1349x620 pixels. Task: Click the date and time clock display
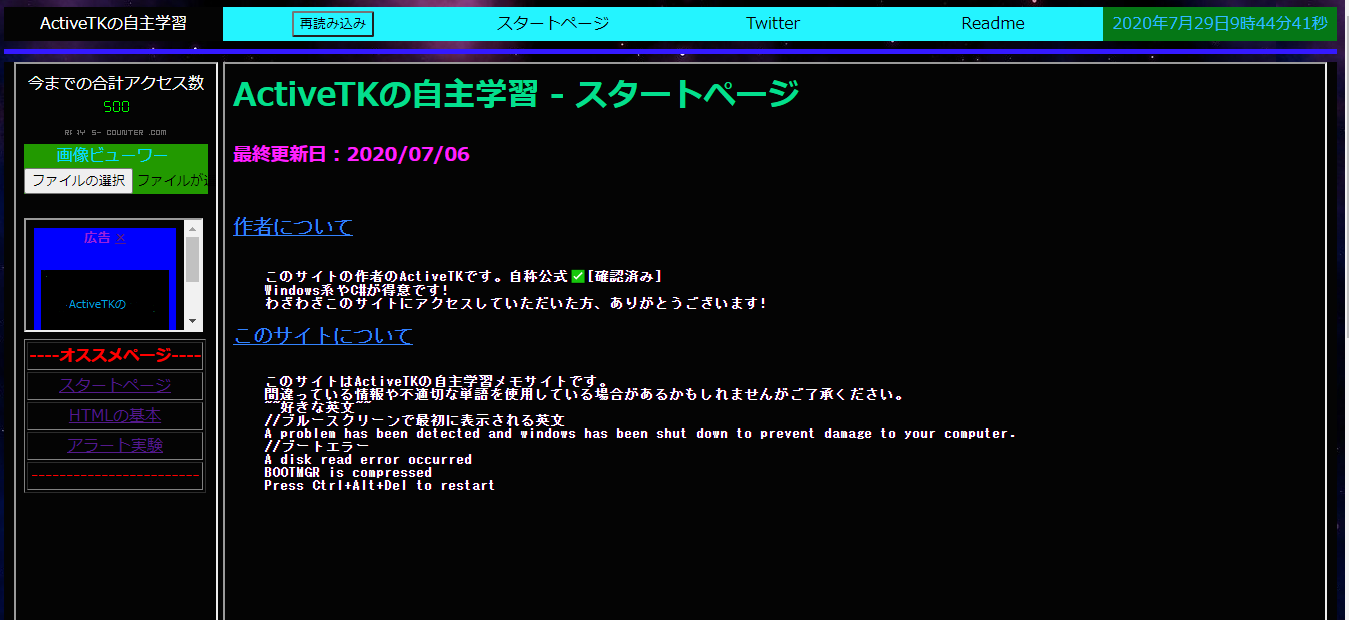click(1220, 24)
